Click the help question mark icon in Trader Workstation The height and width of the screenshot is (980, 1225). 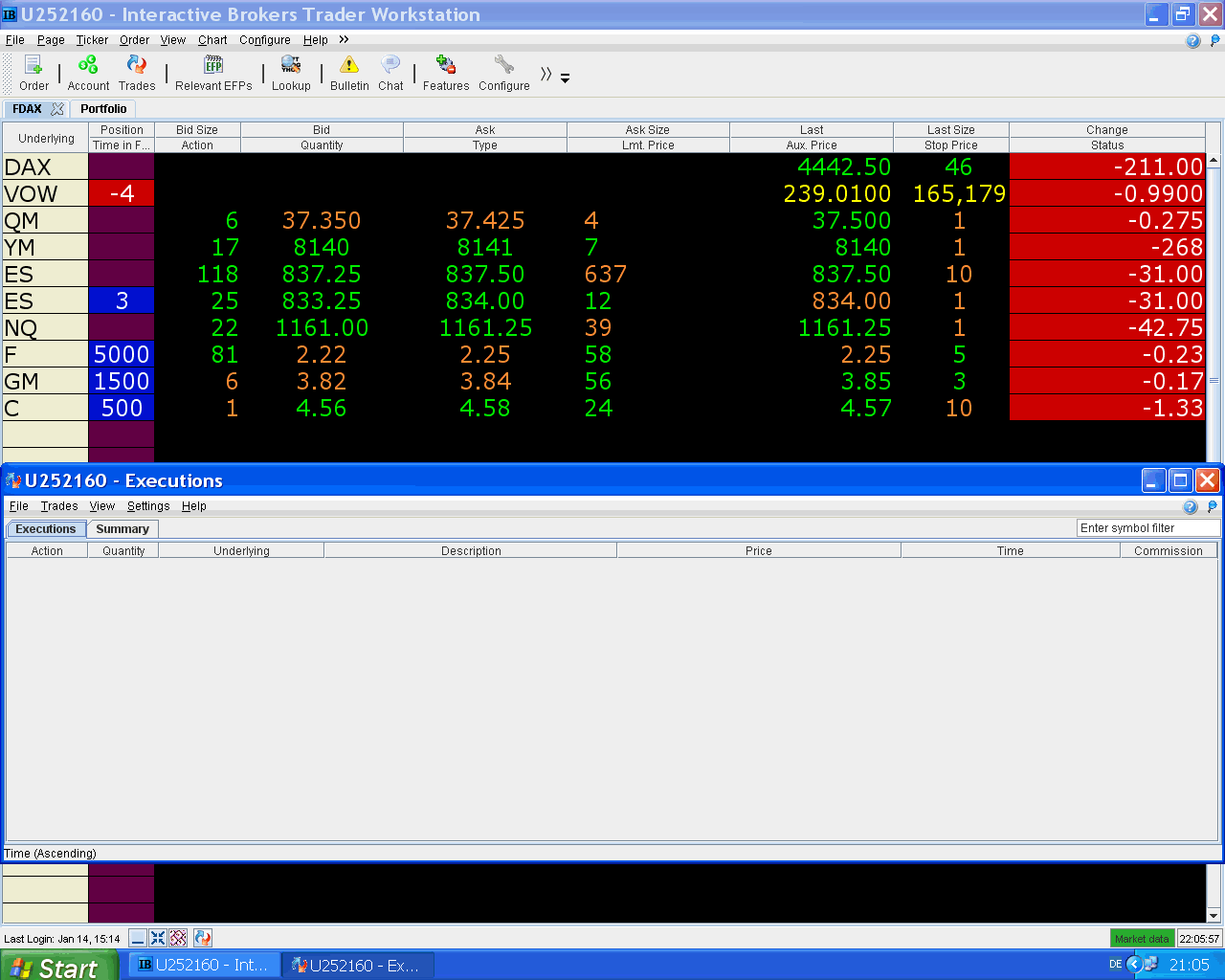click(1192, 40)
